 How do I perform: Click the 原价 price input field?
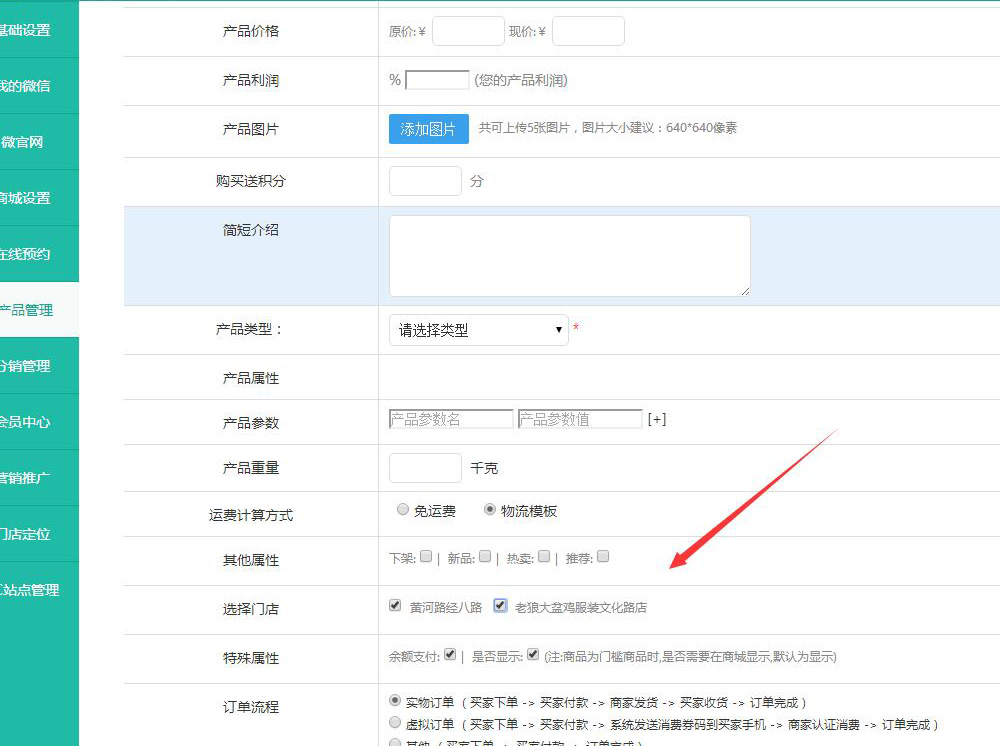tap(468, 31)
